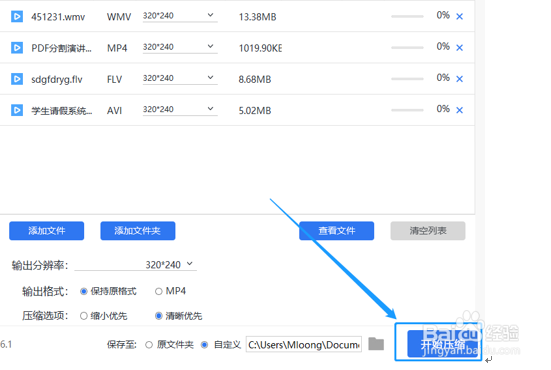Remove the AVI file with its X icon
551x370 pixels.
point(459,110)
